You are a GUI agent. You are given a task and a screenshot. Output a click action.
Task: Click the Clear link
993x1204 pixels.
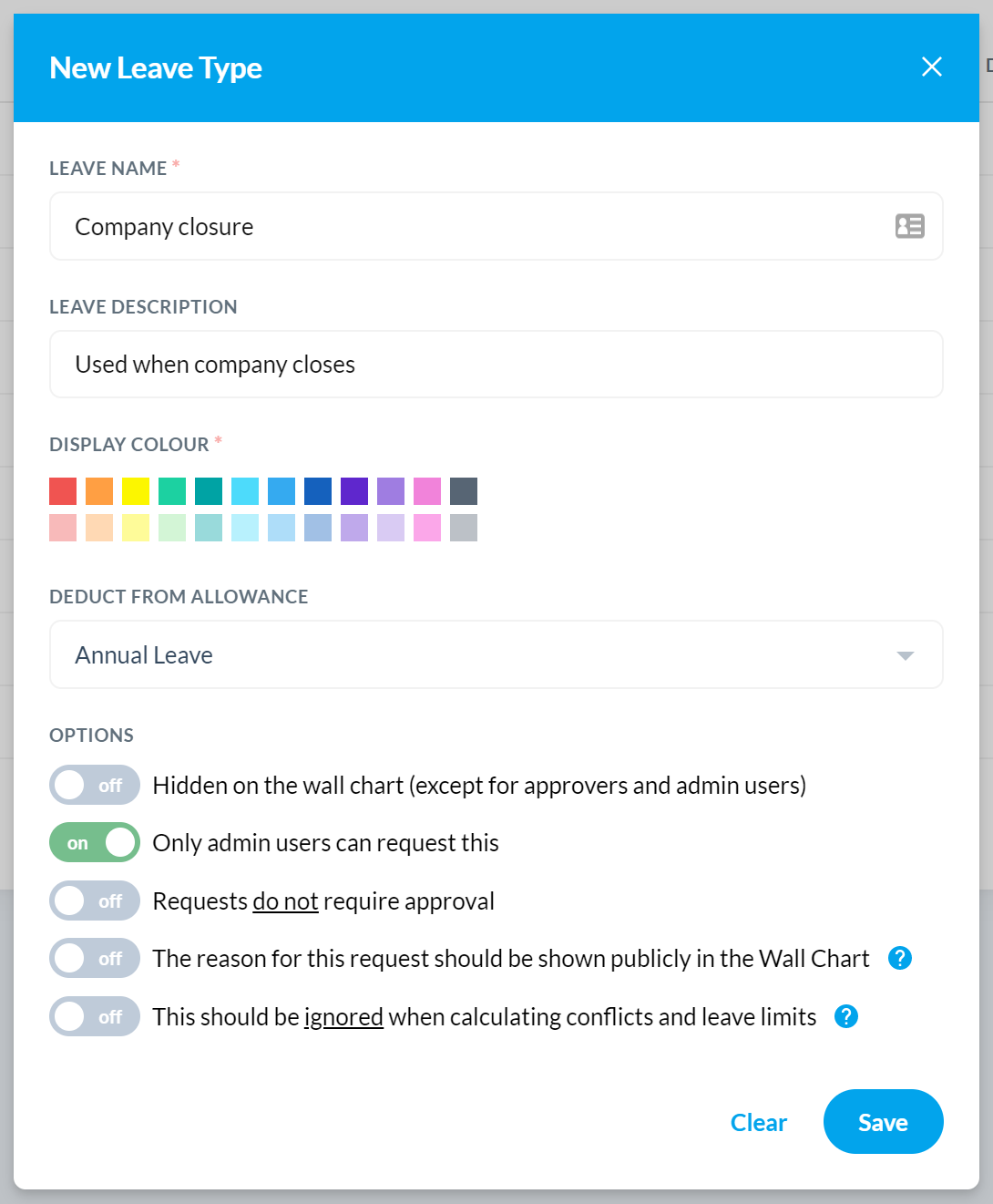(758, 1123)
